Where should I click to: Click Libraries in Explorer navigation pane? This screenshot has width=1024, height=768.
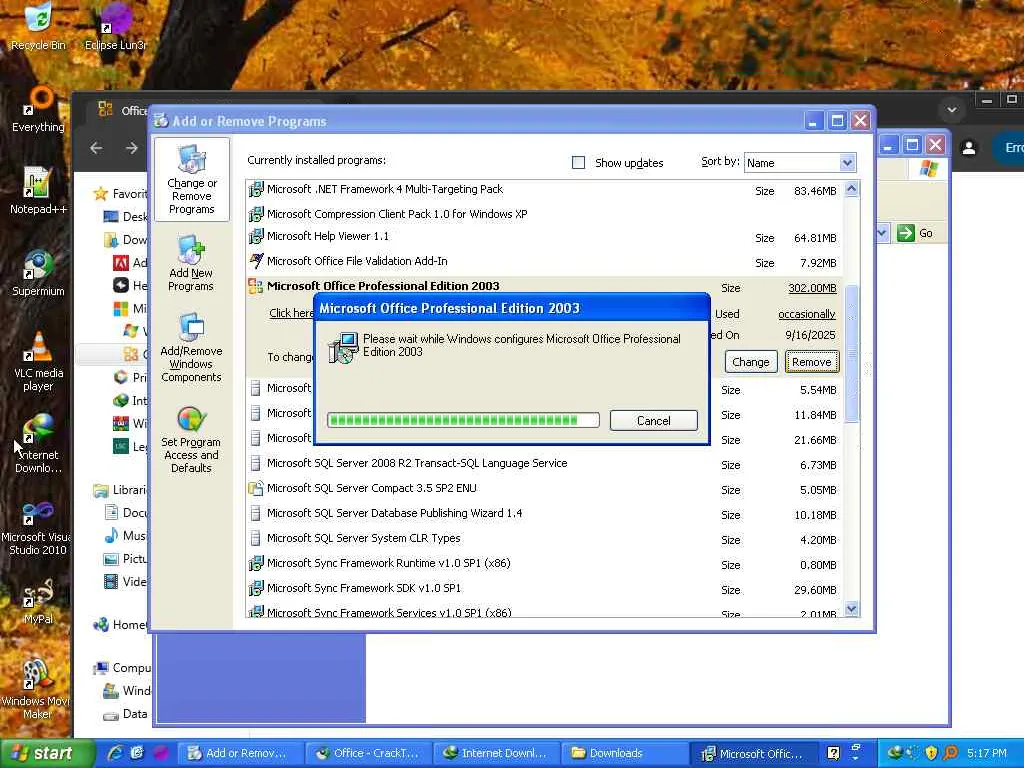[121, 490]
